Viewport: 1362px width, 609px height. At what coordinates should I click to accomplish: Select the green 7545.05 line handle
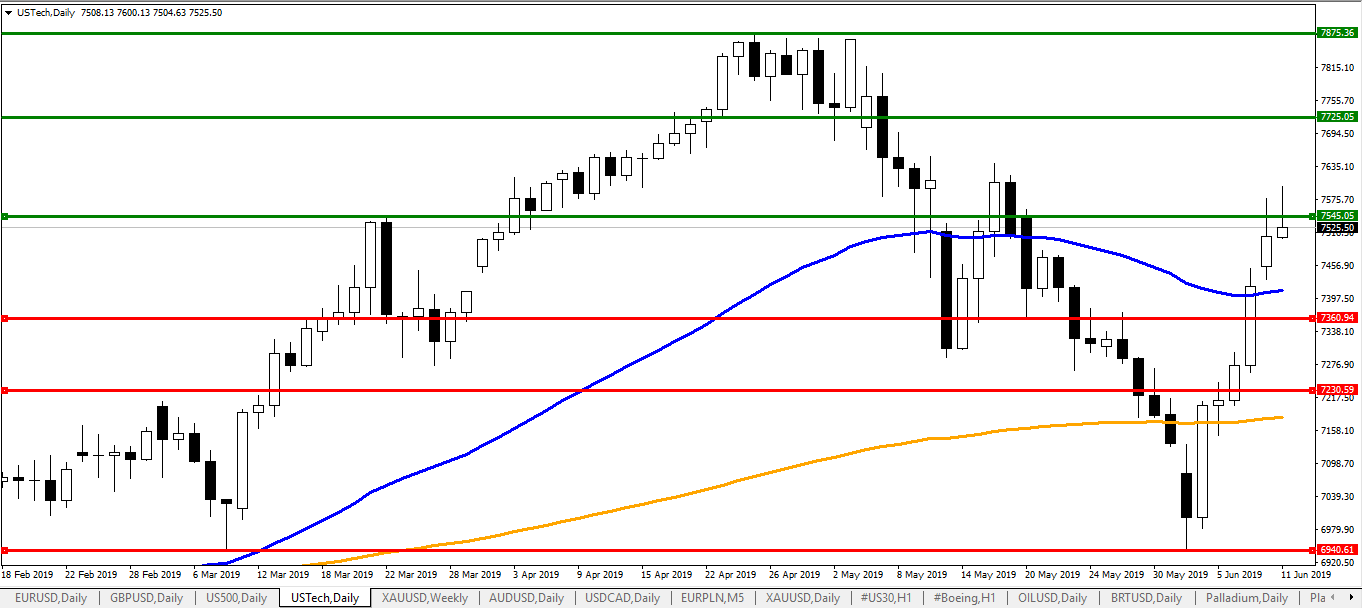[5, 216]
